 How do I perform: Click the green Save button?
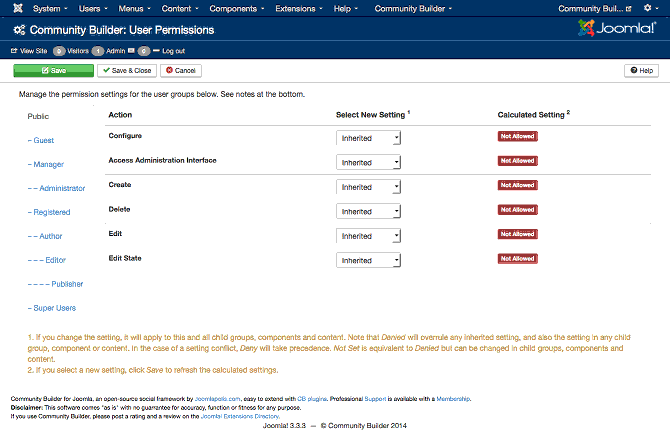53,71
